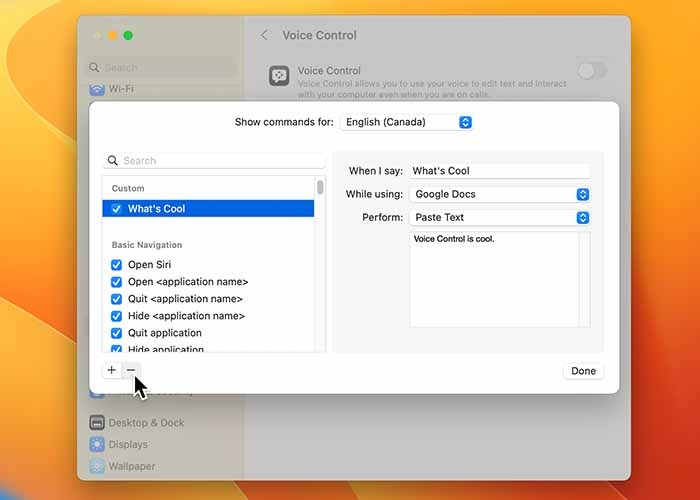The height and width of the screenshot is (500, 700).
Task: Click the Custom section header
Action: [128, 188]
